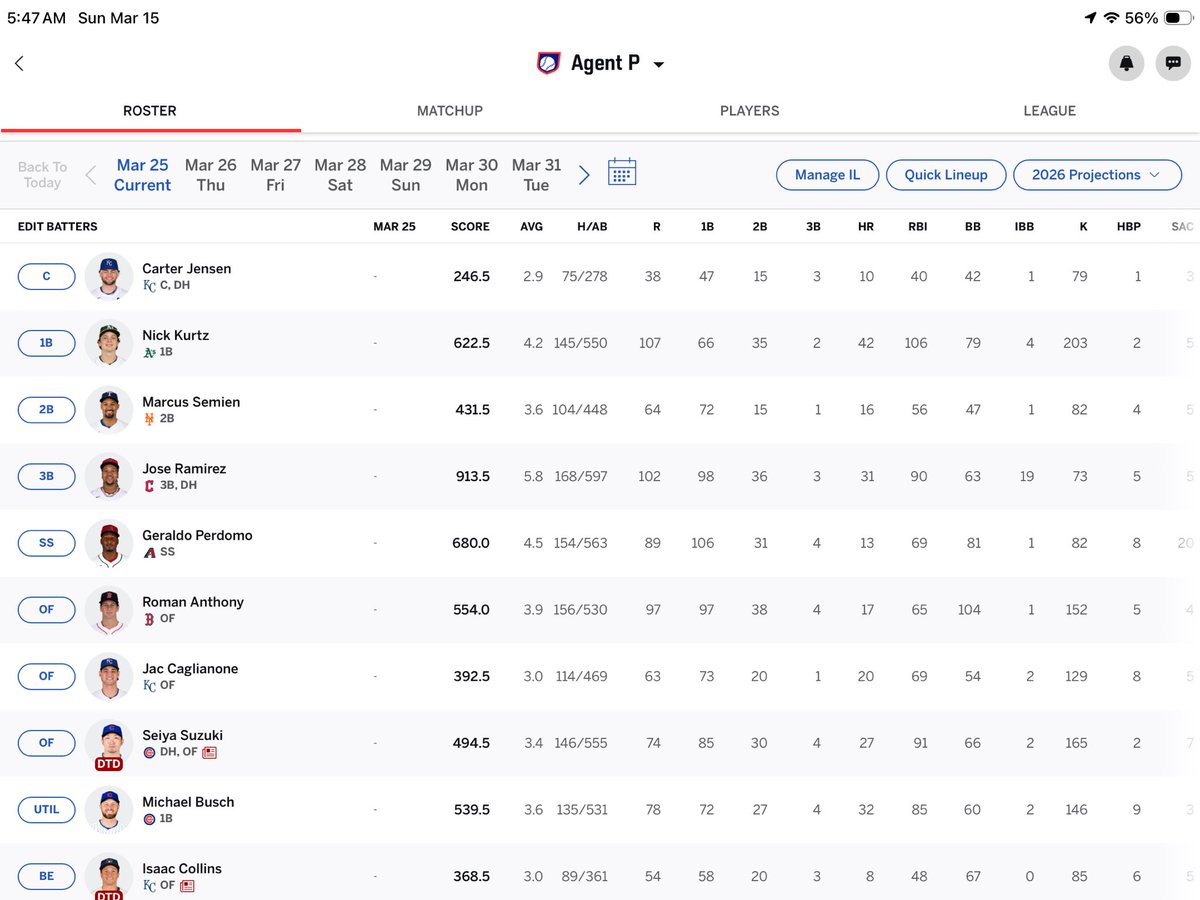Click Jose Ramirez score 913.5
Viewport: 1200px width, 900px height.
(471, 477)
